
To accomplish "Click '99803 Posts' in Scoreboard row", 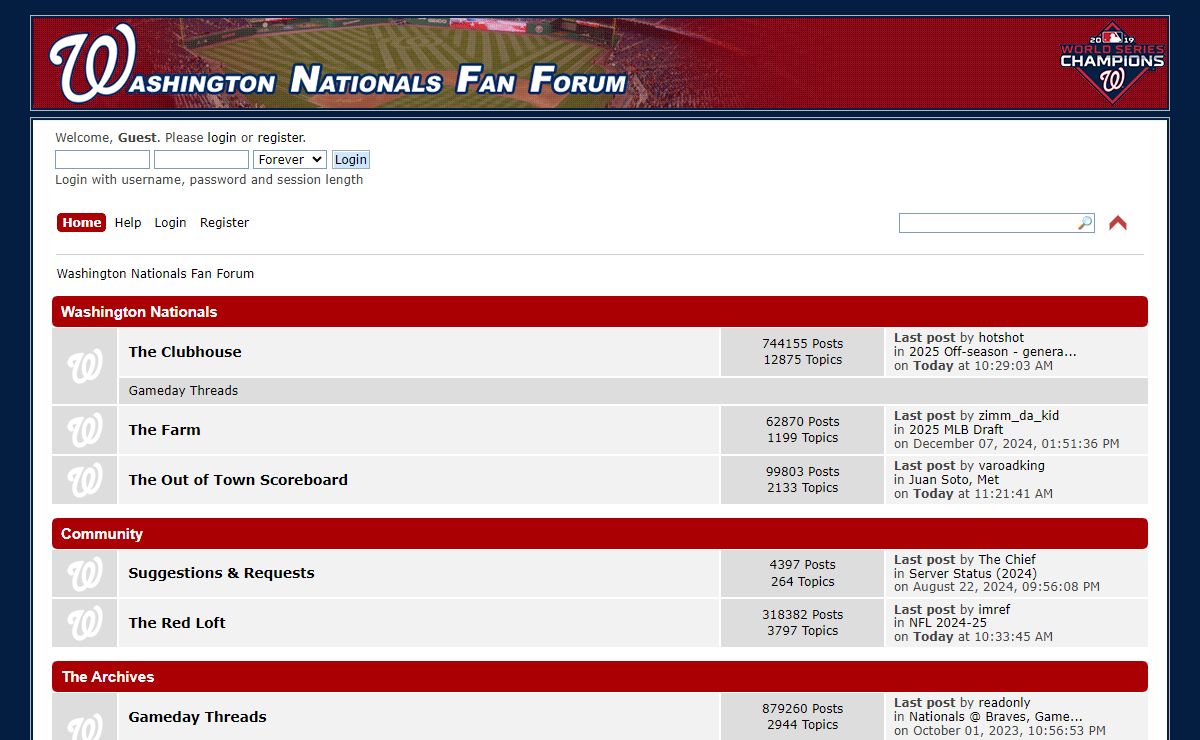I will point(802,472).
